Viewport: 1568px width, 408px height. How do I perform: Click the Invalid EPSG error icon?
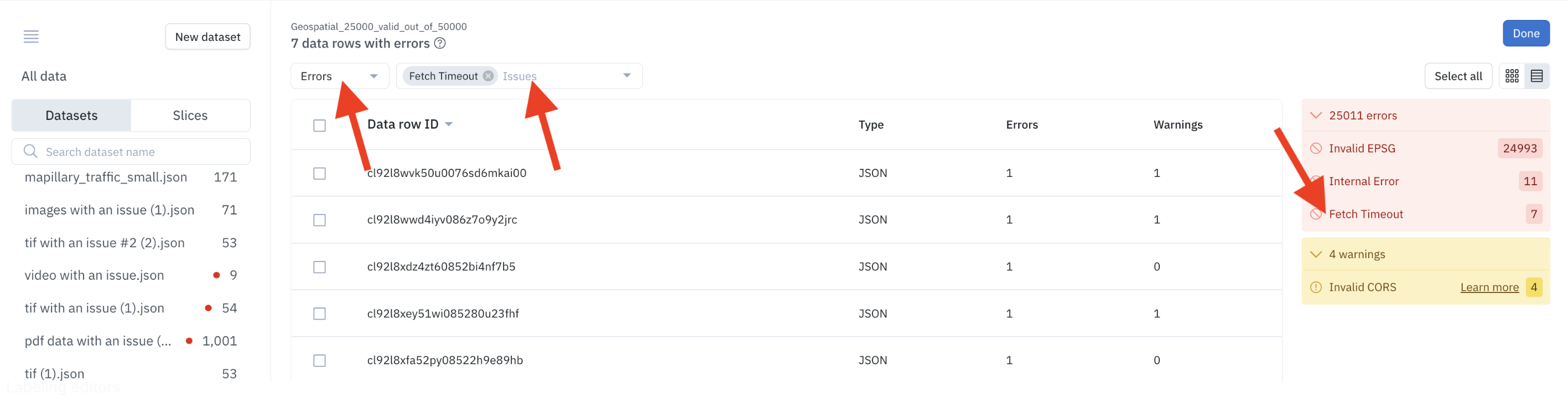click(1315, 148)
